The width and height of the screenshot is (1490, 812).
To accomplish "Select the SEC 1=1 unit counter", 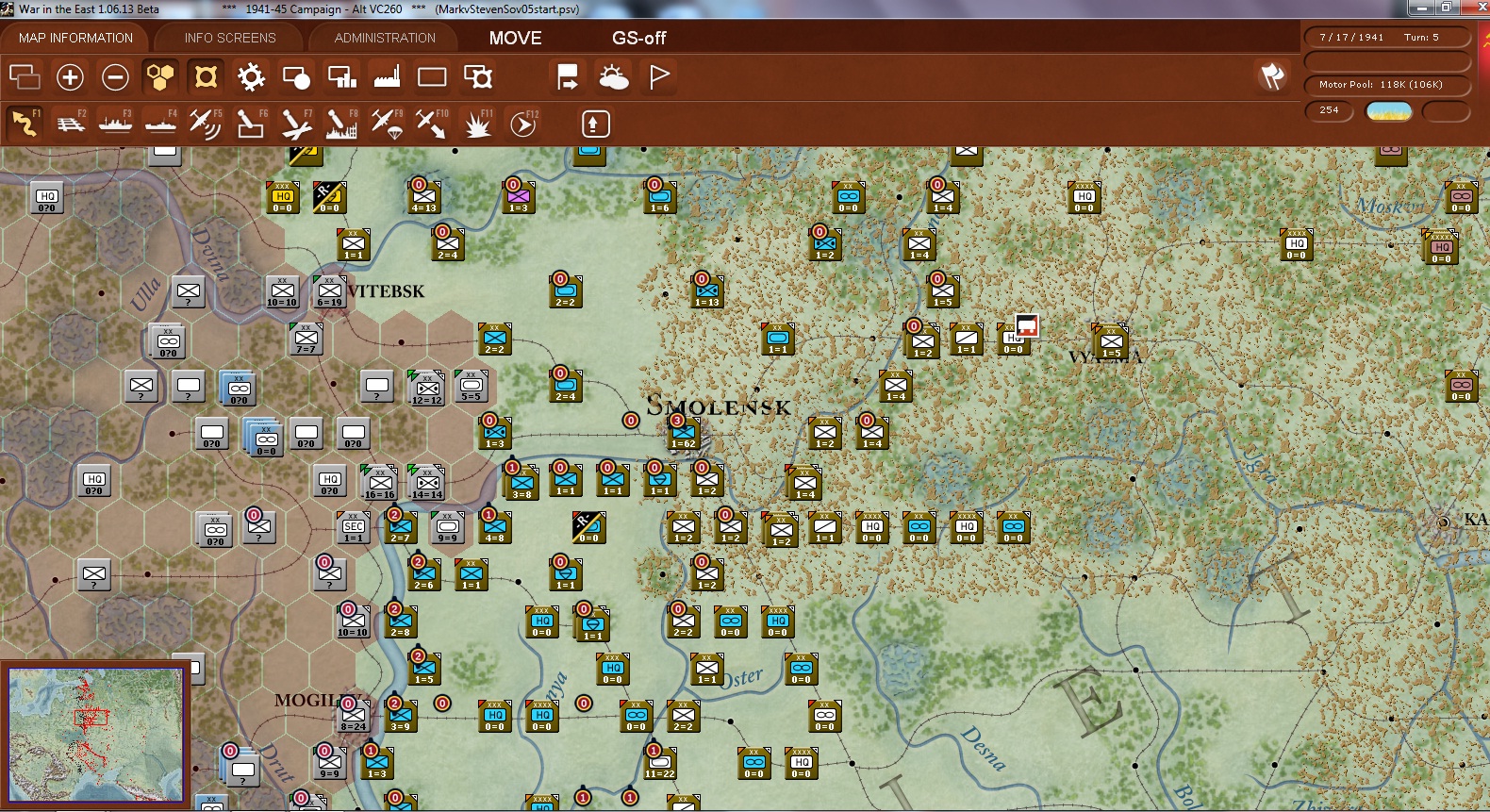I will click(354, 528).
